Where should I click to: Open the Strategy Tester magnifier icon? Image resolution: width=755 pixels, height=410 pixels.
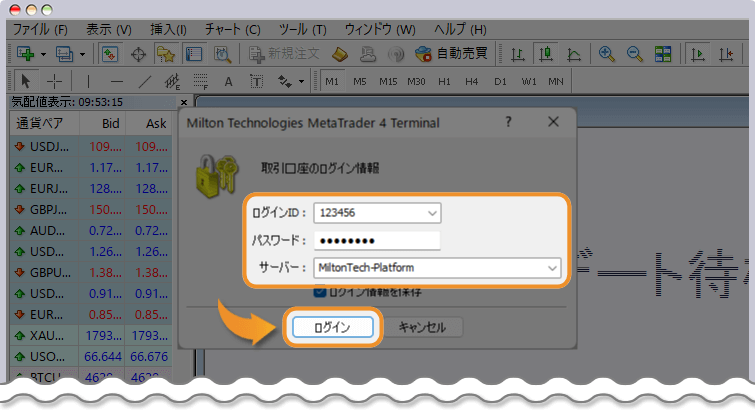pyautogui.click(x=222, y=54)
